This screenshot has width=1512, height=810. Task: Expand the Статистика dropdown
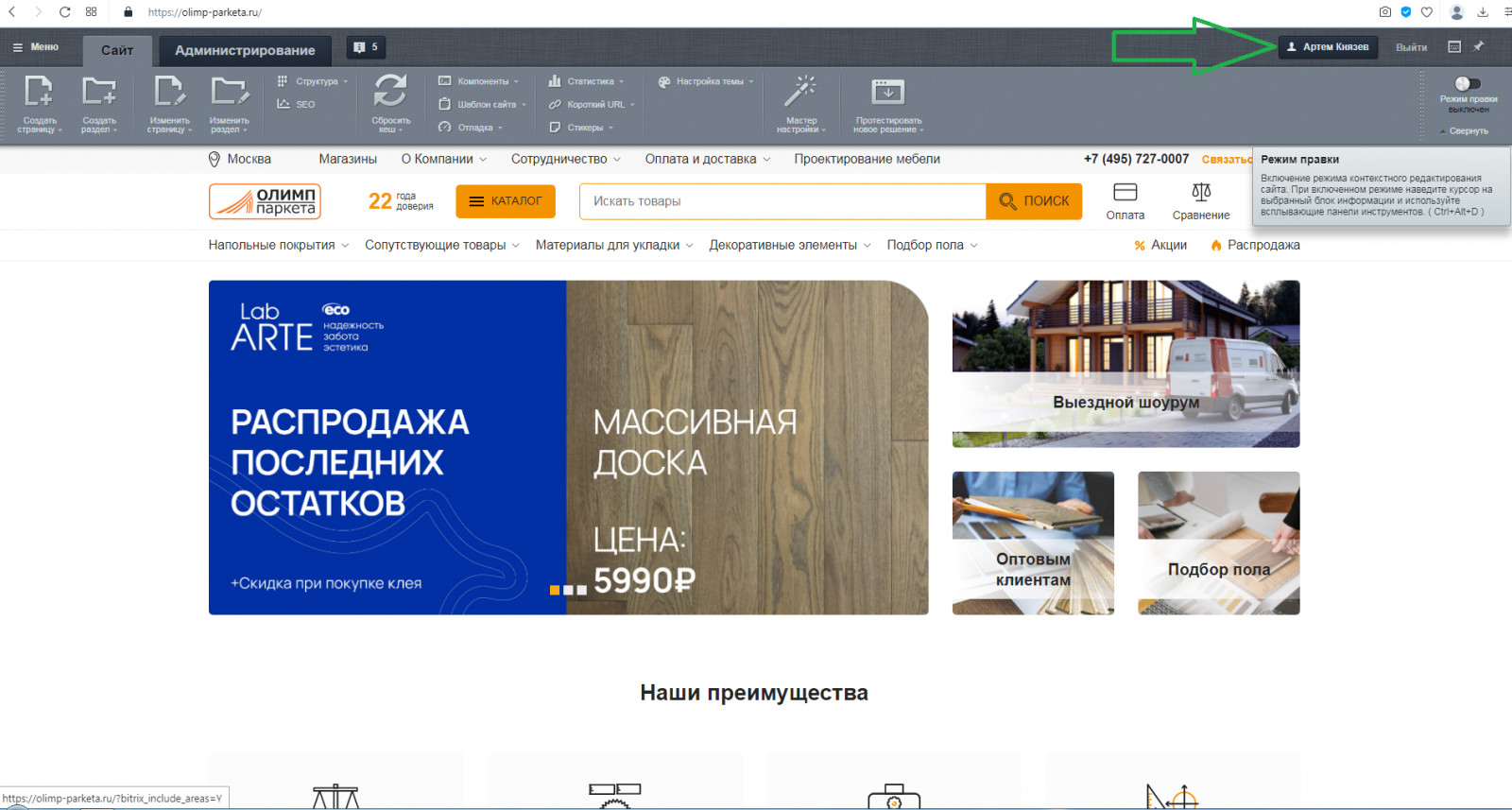[587, 81]
